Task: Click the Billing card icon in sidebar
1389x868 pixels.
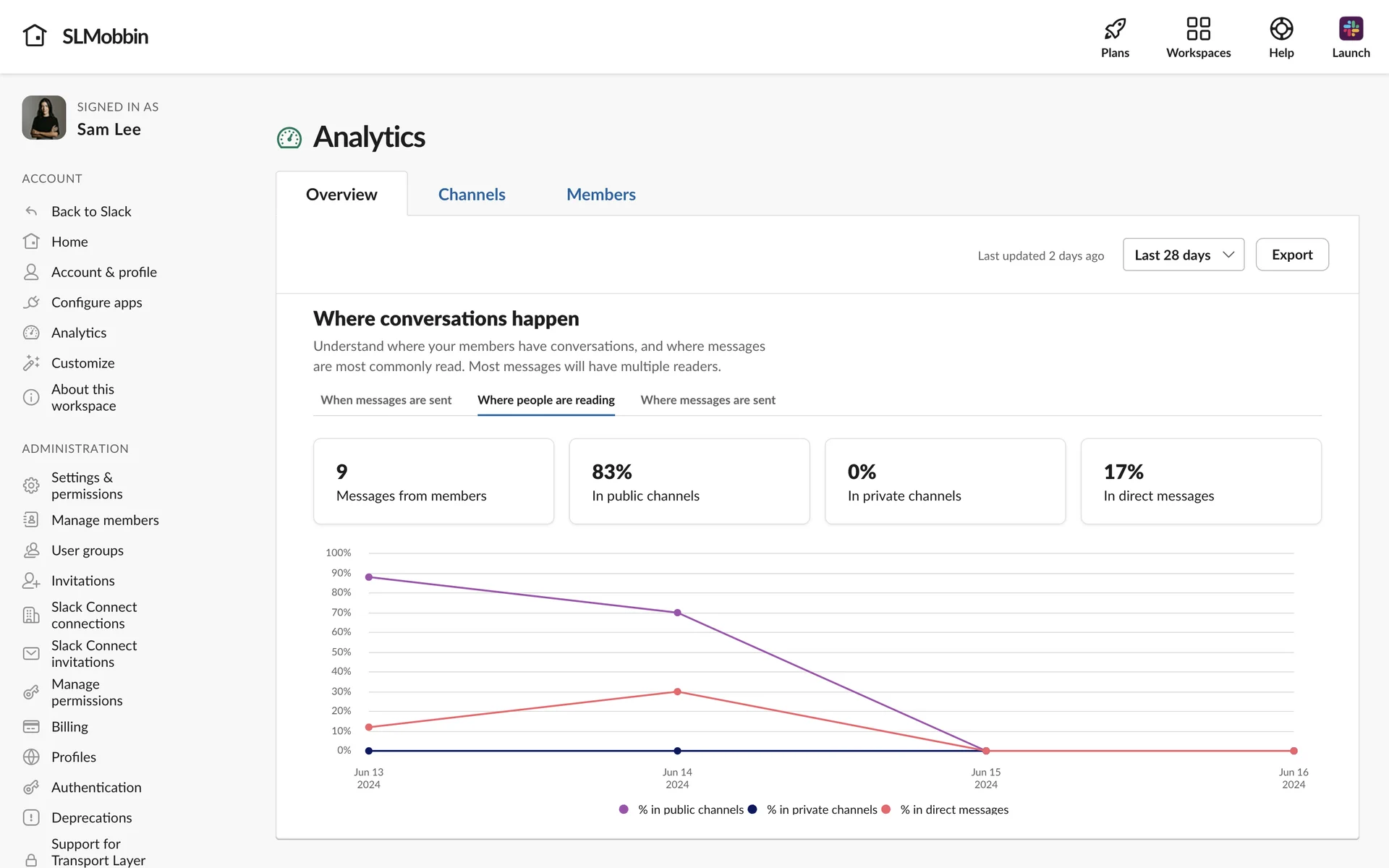Action: point(31,726)
